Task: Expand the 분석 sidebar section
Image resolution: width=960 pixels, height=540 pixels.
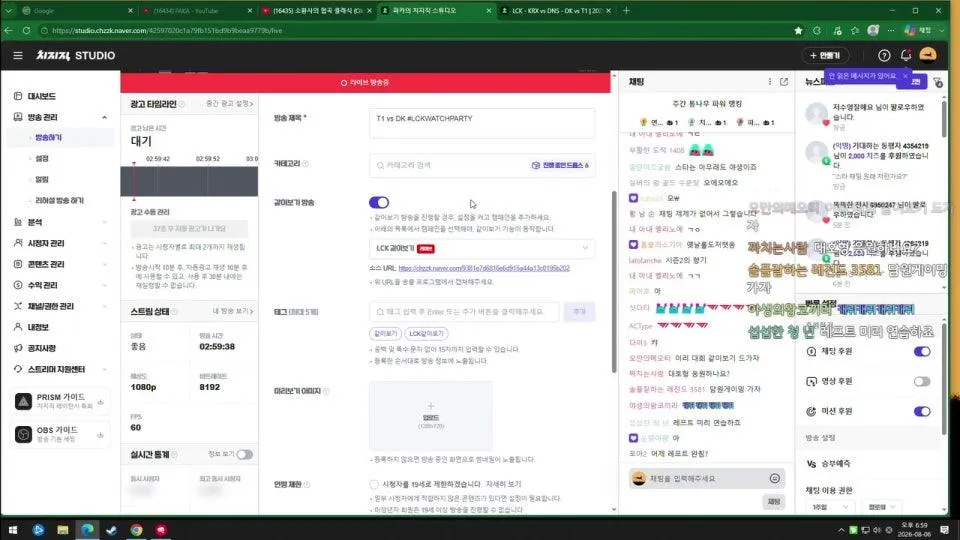Action: (105, 222)
